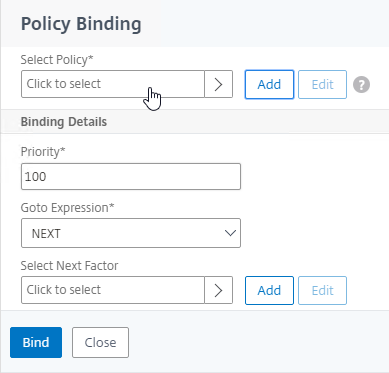Click the blue Bind button

pyautogui.click(x=36, y=342)
